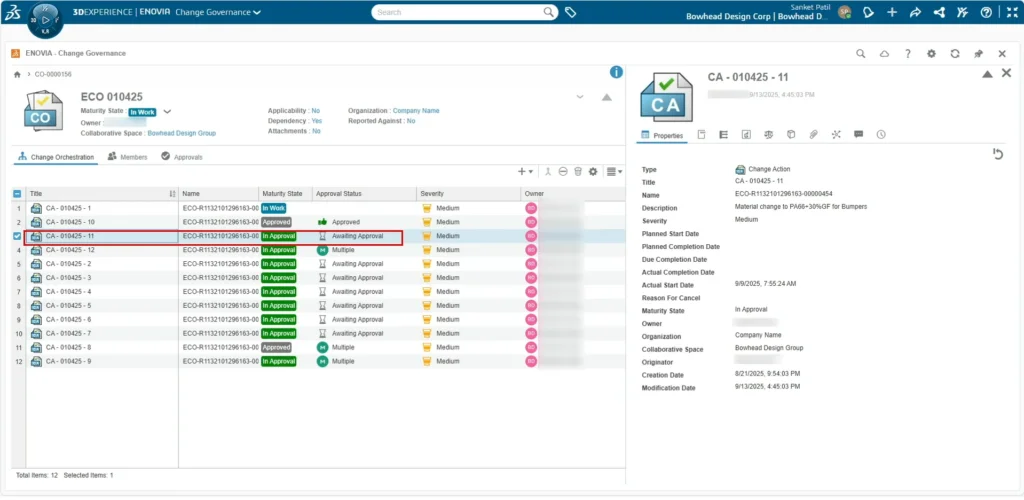Close the CA details side panel

point(1007,73)
